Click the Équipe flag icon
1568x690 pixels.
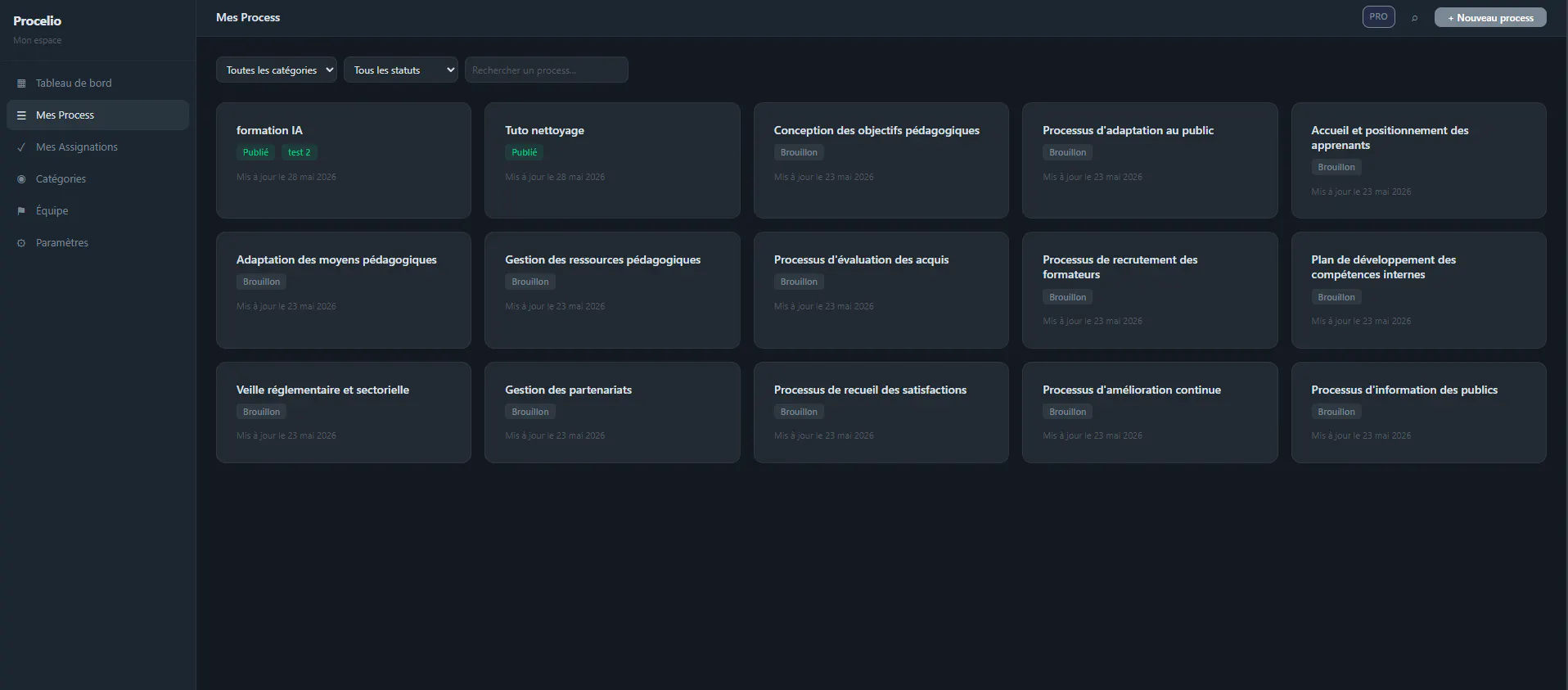pyautogui.click(x=21, y=211)
